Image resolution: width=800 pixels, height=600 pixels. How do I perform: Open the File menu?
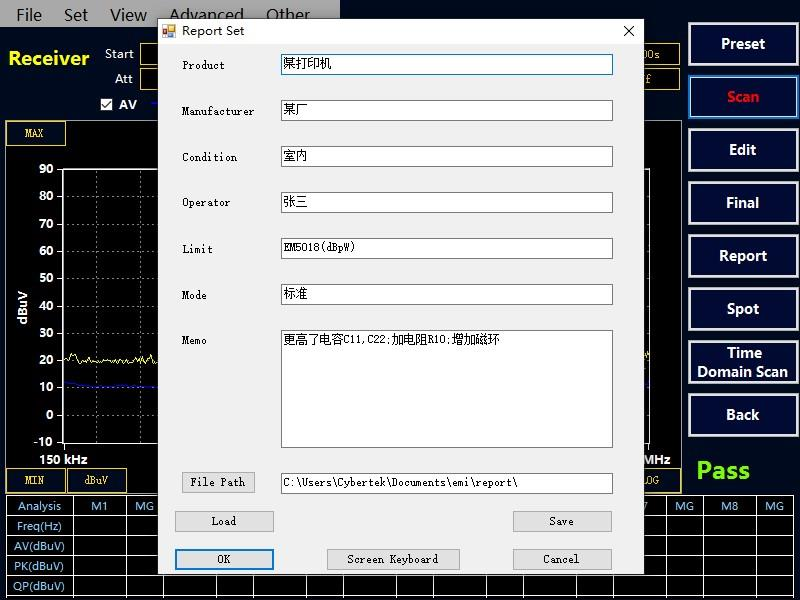click(29, 15)
